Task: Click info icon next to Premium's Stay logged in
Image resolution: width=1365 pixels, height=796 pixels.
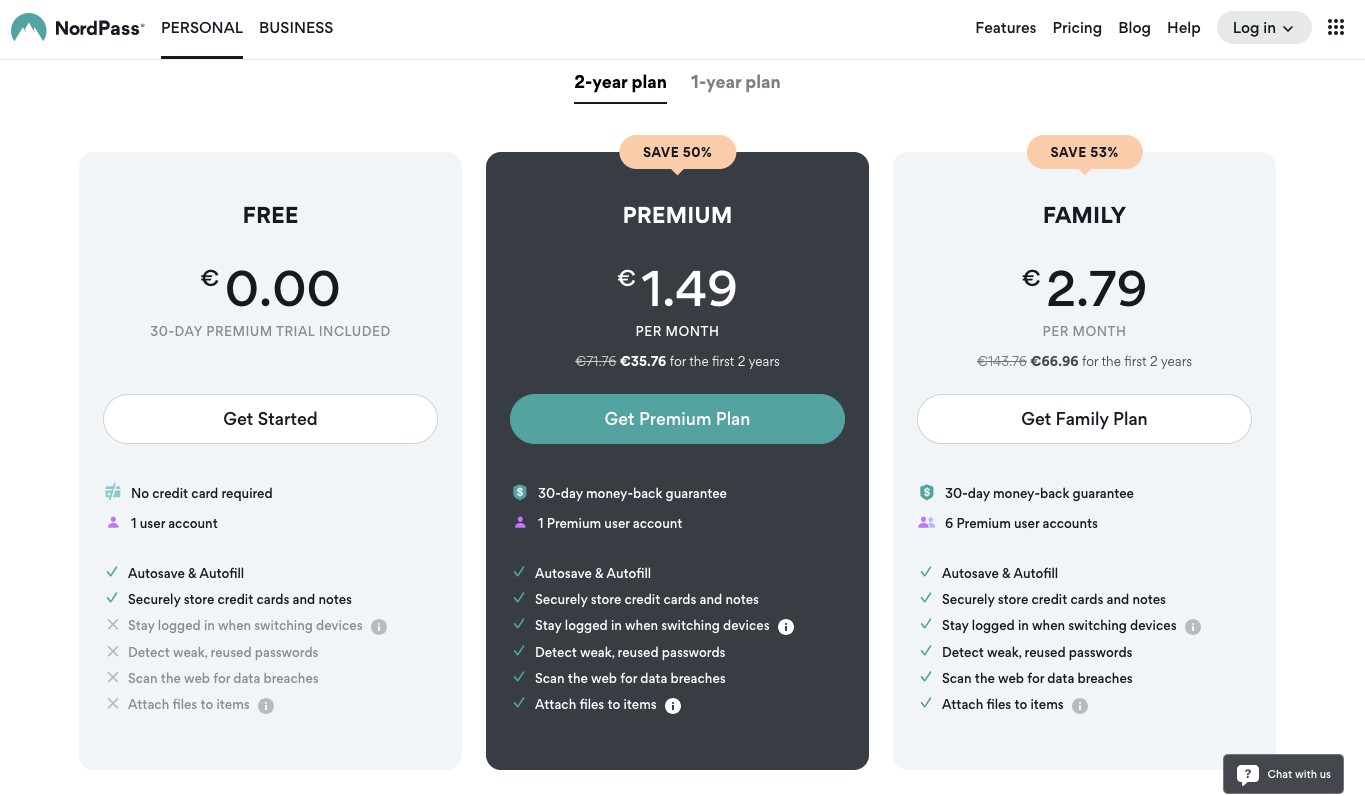Action: (786, 627)
